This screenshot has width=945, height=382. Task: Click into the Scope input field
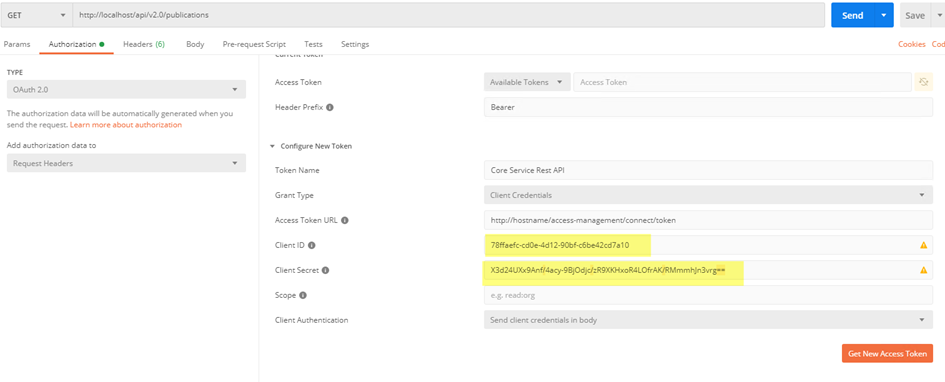pos(708,295)
